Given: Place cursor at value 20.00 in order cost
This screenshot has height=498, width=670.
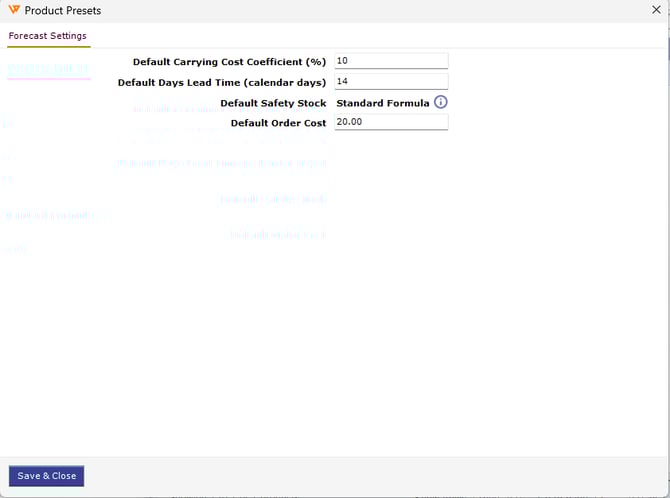Looking at the screenshot, I should (x=349, y=123).
